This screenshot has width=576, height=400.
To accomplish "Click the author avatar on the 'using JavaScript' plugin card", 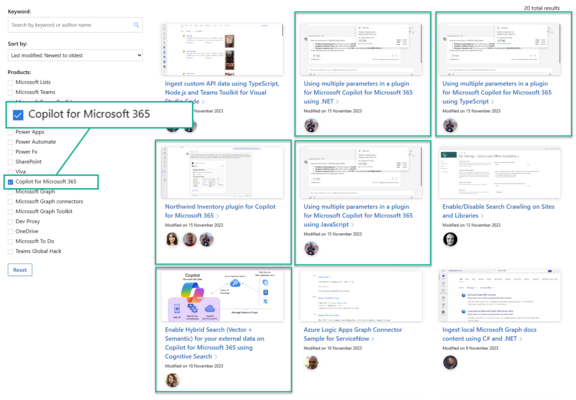I will coord(311,249).
